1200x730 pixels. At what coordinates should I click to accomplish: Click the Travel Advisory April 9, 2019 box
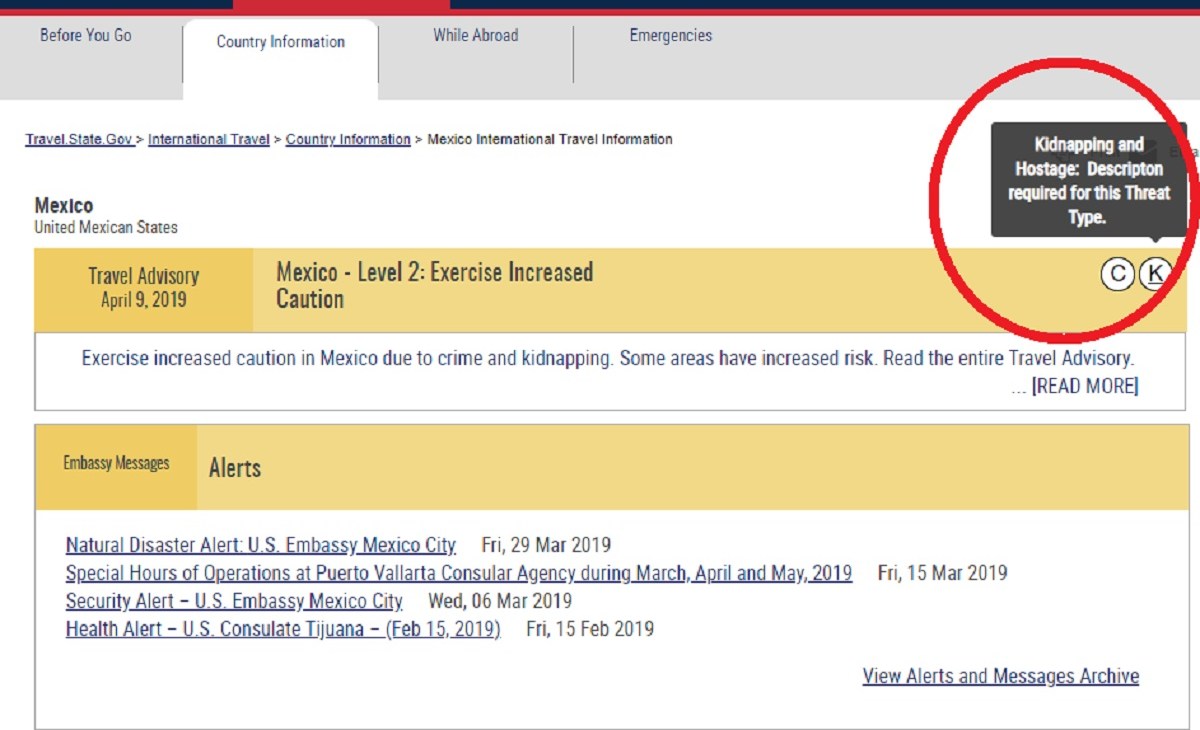point(143,288)
